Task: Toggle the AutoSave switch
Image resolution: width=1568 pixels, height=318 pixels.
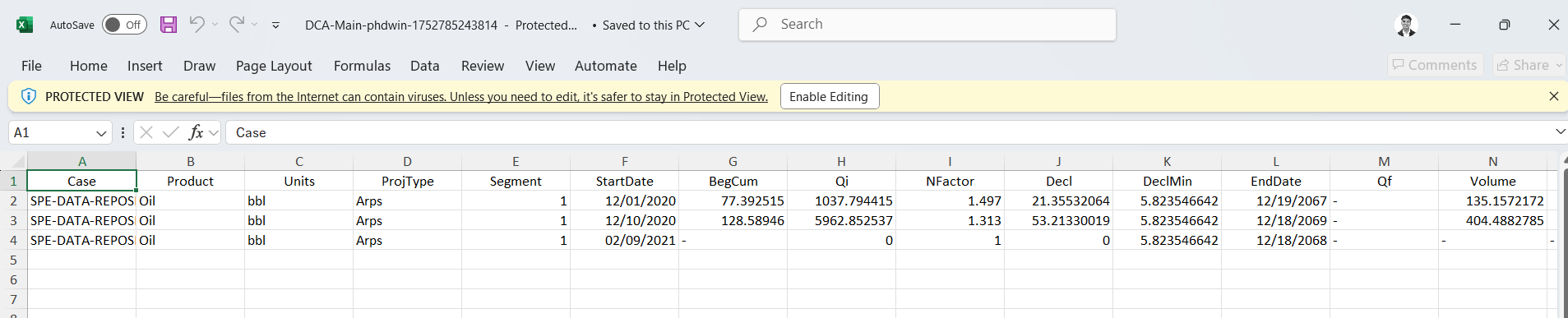Action: (x=124, y=25)
